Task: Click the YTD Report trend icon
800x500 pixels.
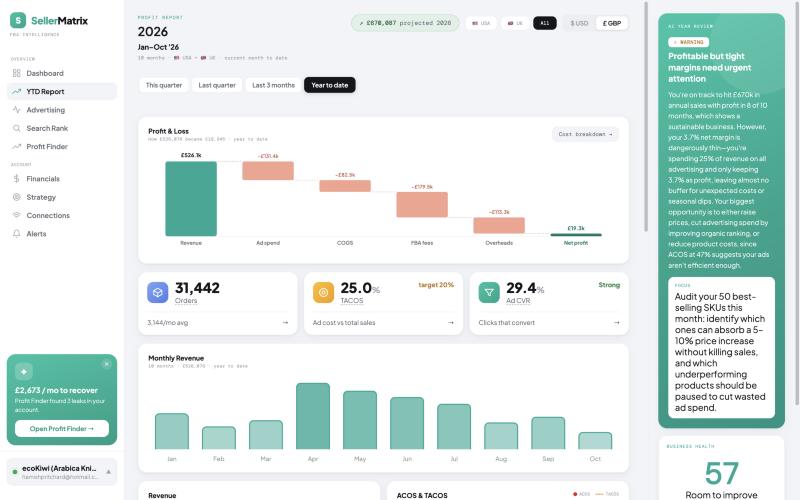Action: click(16, 91)
